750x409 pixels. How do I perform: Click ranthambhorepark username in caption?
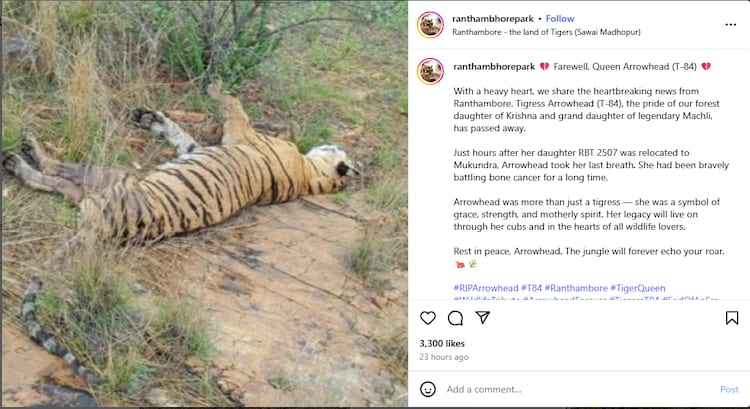[493, 65]
